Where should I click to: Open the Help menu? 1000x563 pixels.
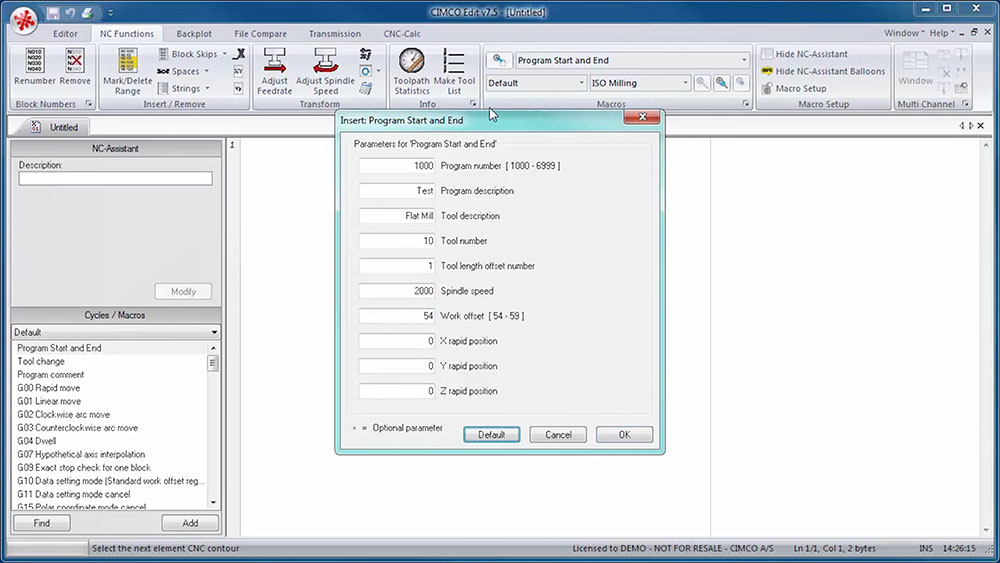click(x=942, y=33)
